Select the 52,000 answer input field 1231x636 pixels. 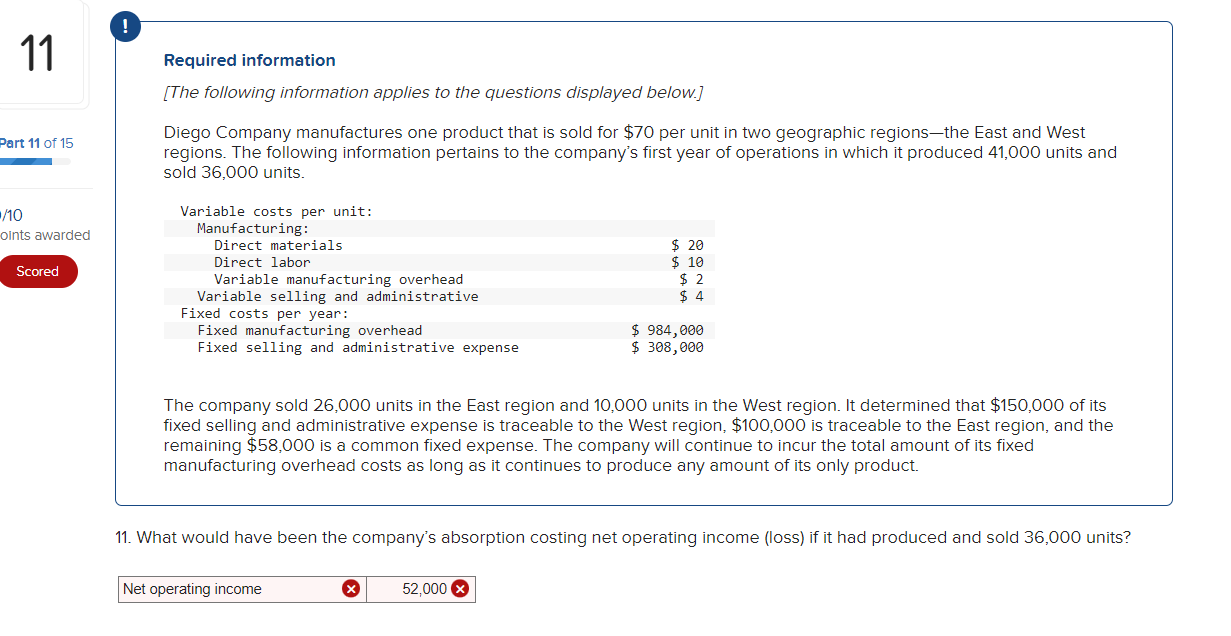click(420, 589)
